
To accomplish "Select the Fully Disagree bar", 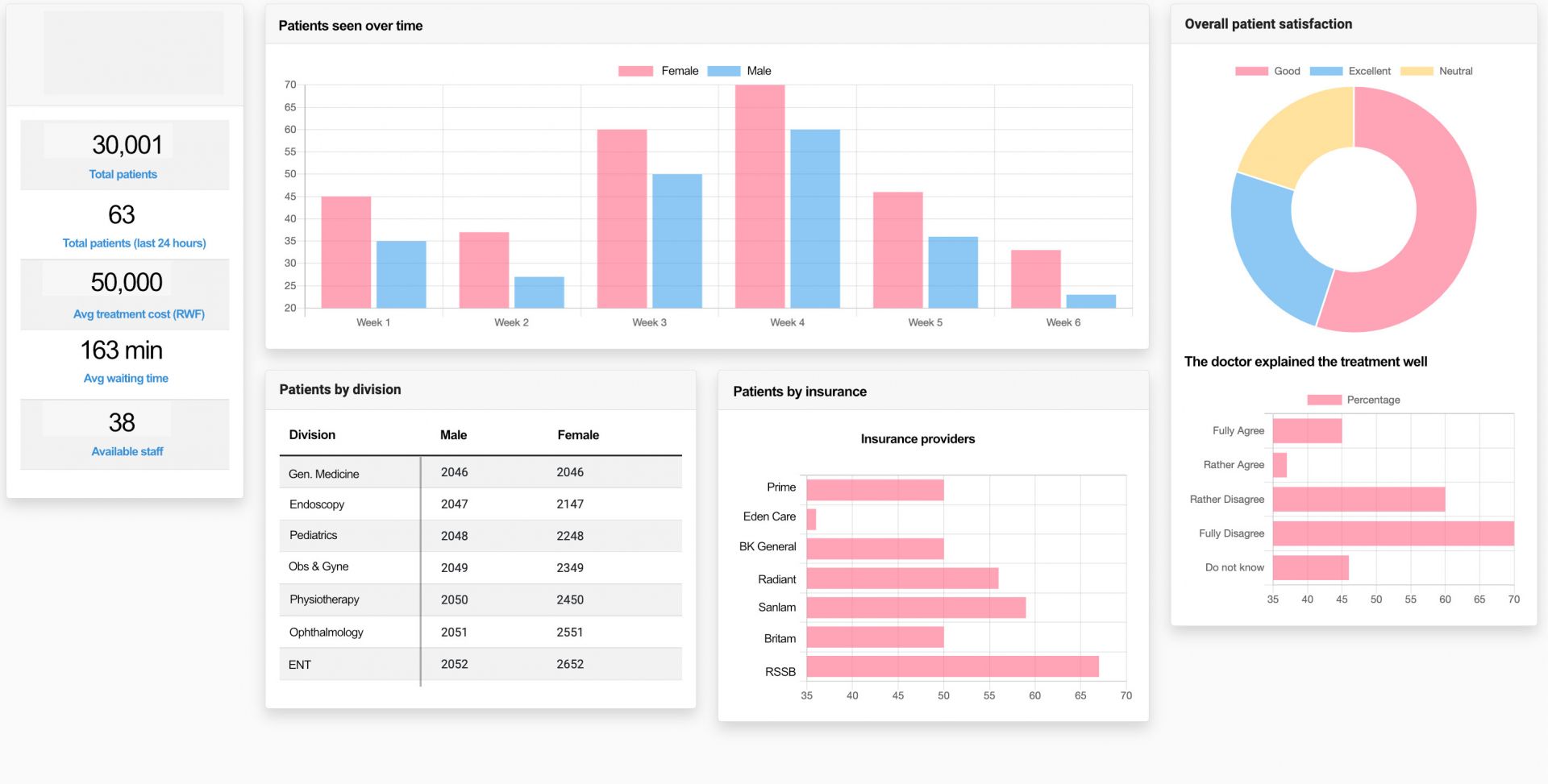I will click(x=1392, y=533).
